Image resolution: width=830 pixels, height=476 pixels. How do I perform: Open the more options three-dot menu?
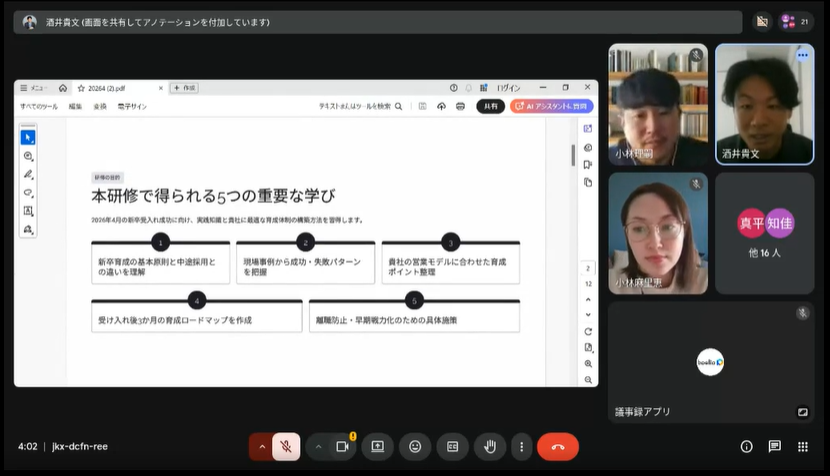coord(521,447)
